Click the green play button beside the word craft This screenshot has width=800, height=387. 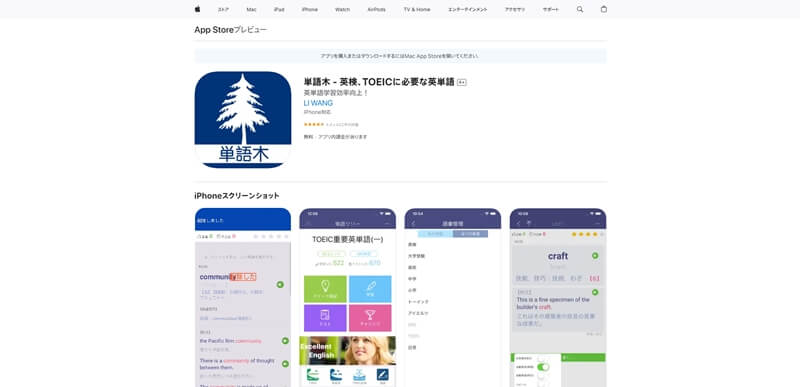[595, 255]
